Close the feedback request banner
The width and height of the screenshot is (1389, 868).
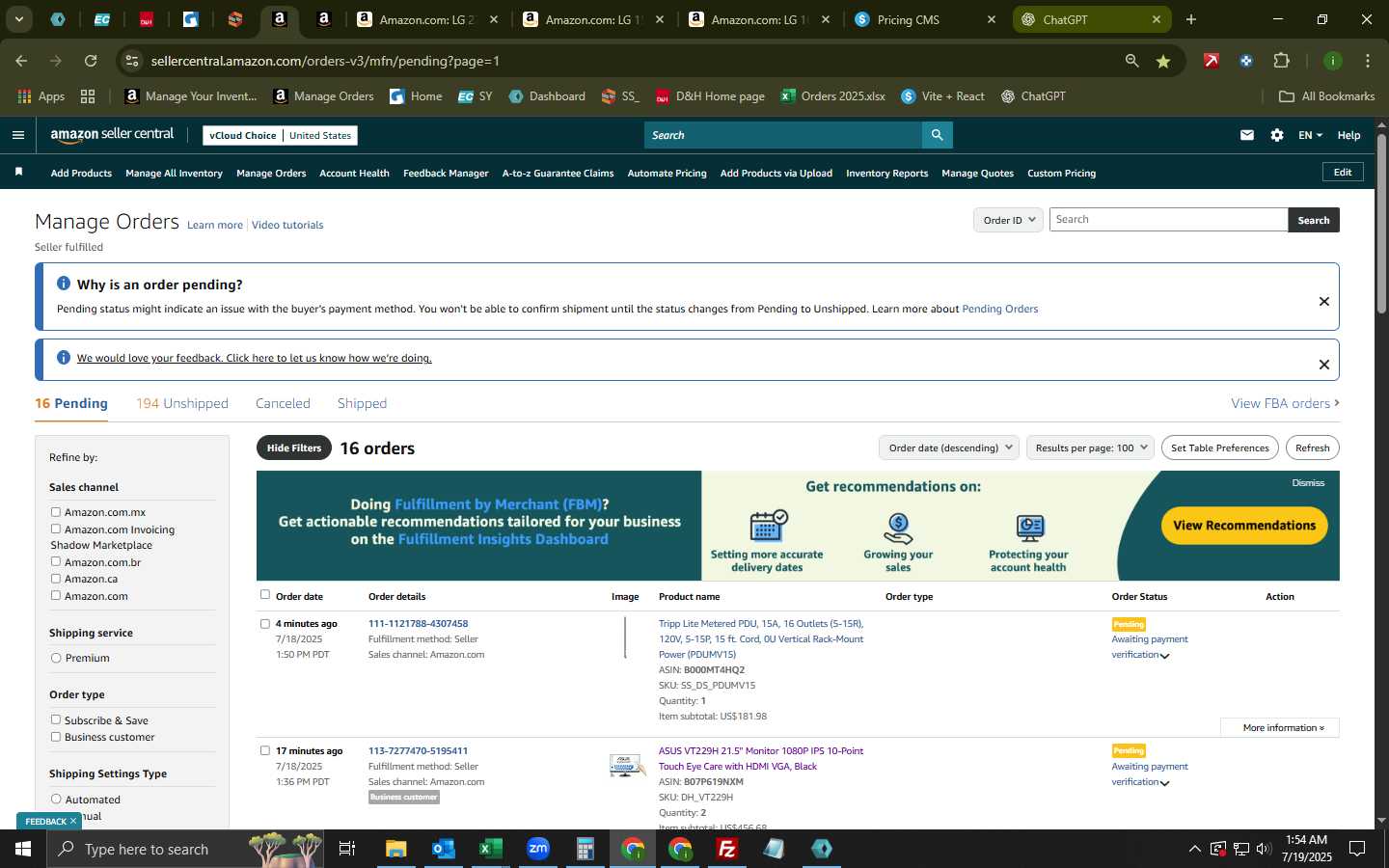(1324, 365)
